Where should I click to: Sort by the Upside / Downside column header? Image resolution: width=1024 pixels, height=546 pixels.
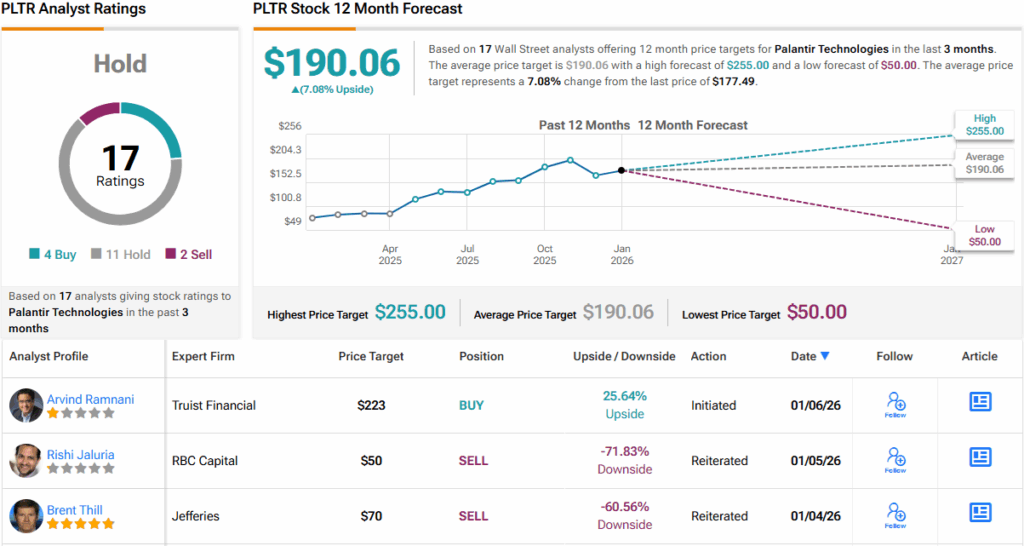pos(624,356)
